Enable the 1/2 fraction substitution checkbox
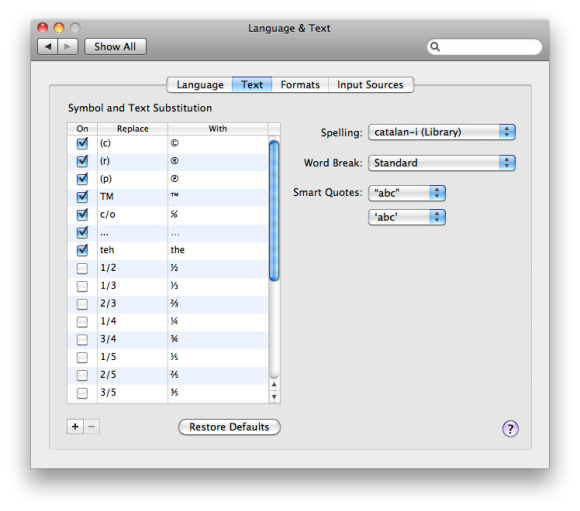 click(82, 268)
